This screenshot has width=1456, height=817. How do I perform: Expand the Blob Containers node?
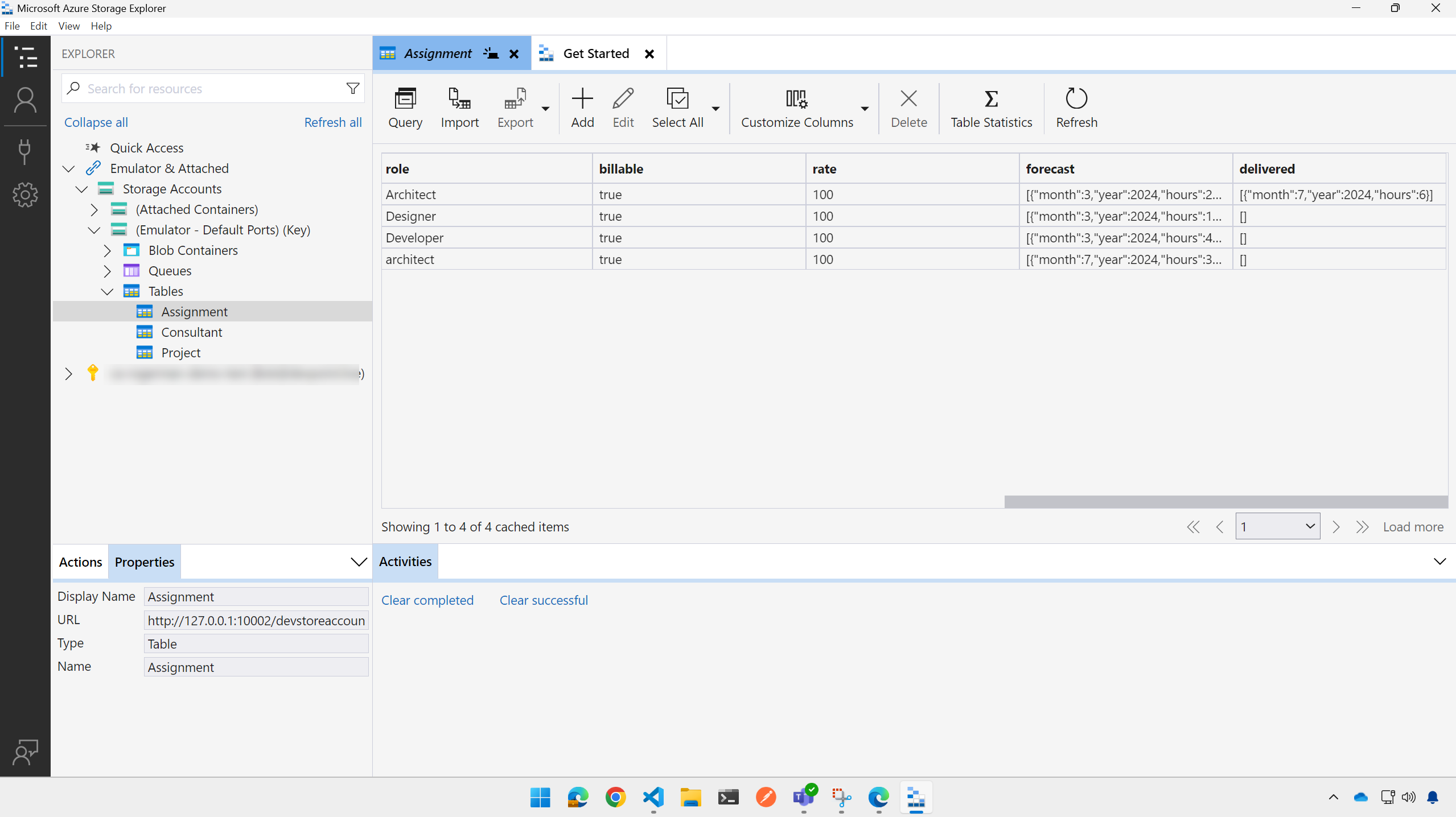(x=107, y=250)
